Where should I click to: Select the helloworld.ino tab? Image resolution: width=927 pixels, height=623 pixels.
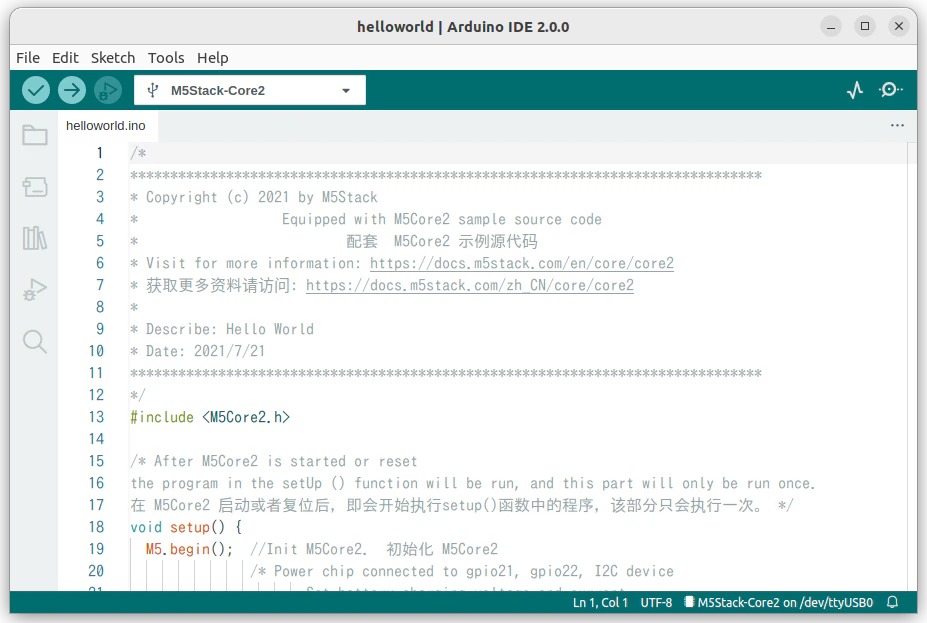tap(106, 126)
